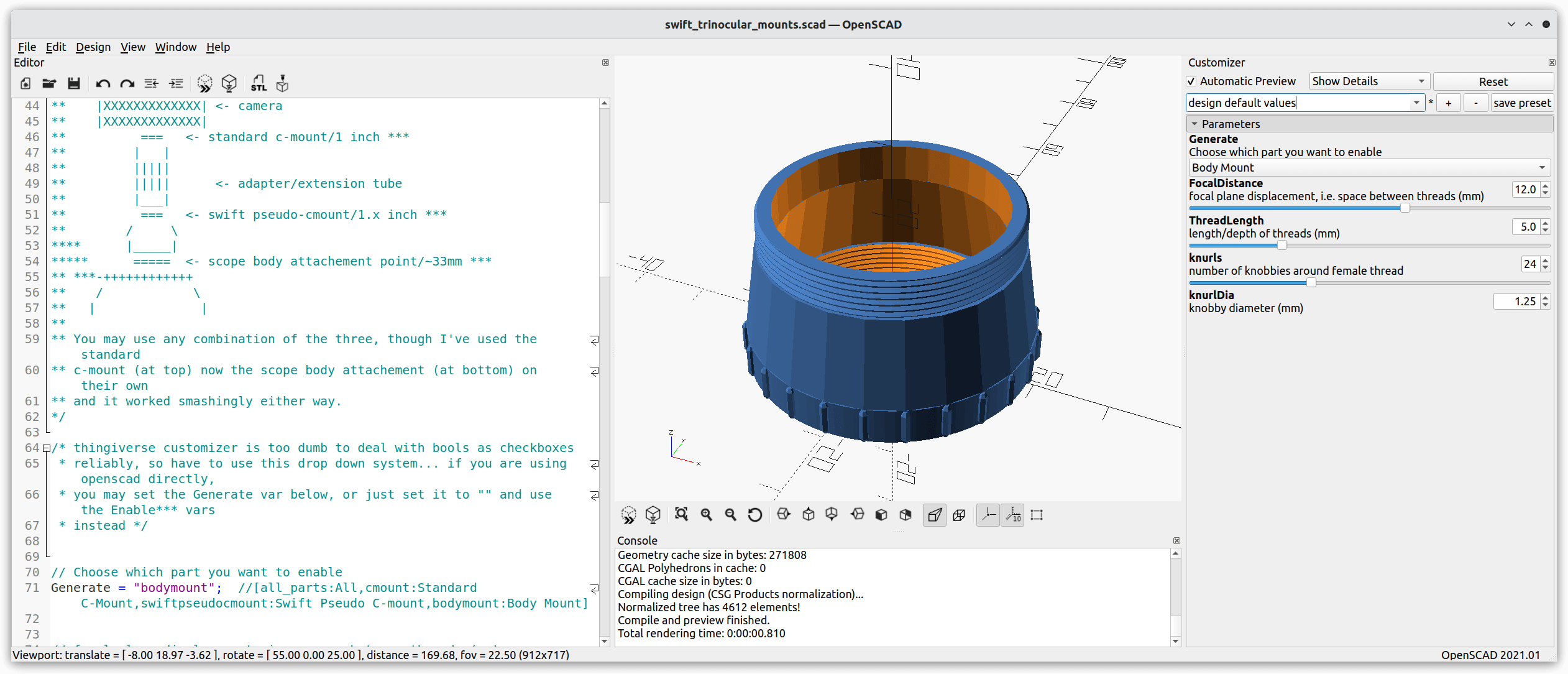Click the Save file icon in editor toolbar

coord(74,83)
